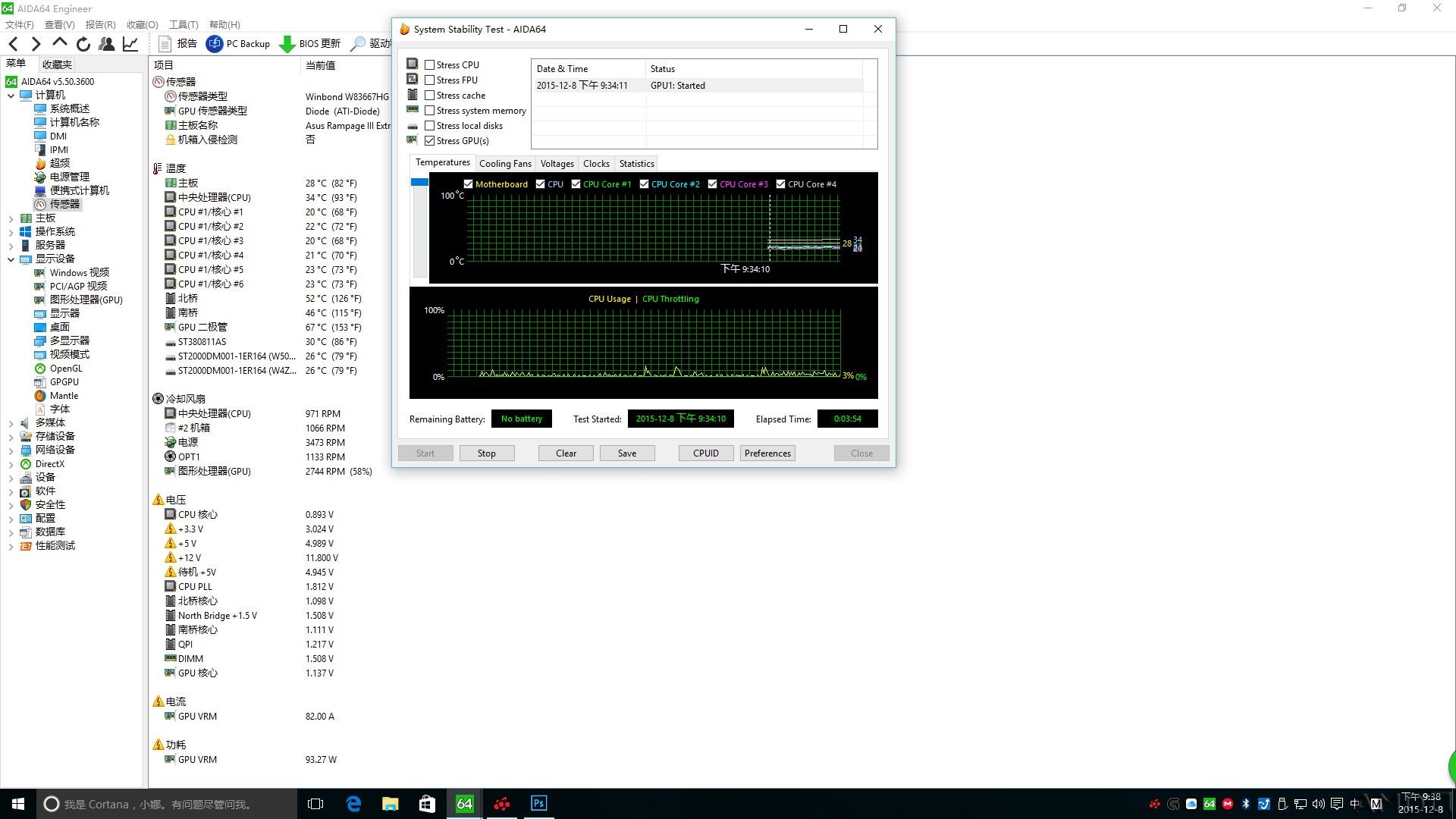Expand the 多媒体 multimedia tree node
The image size is (1456, 819).
11,423
